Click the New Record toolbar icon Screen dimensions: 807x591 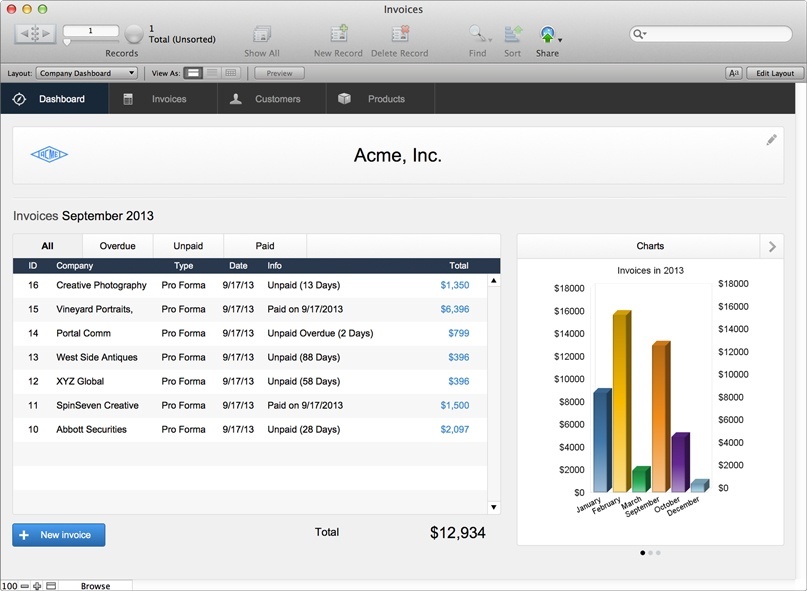339,34
